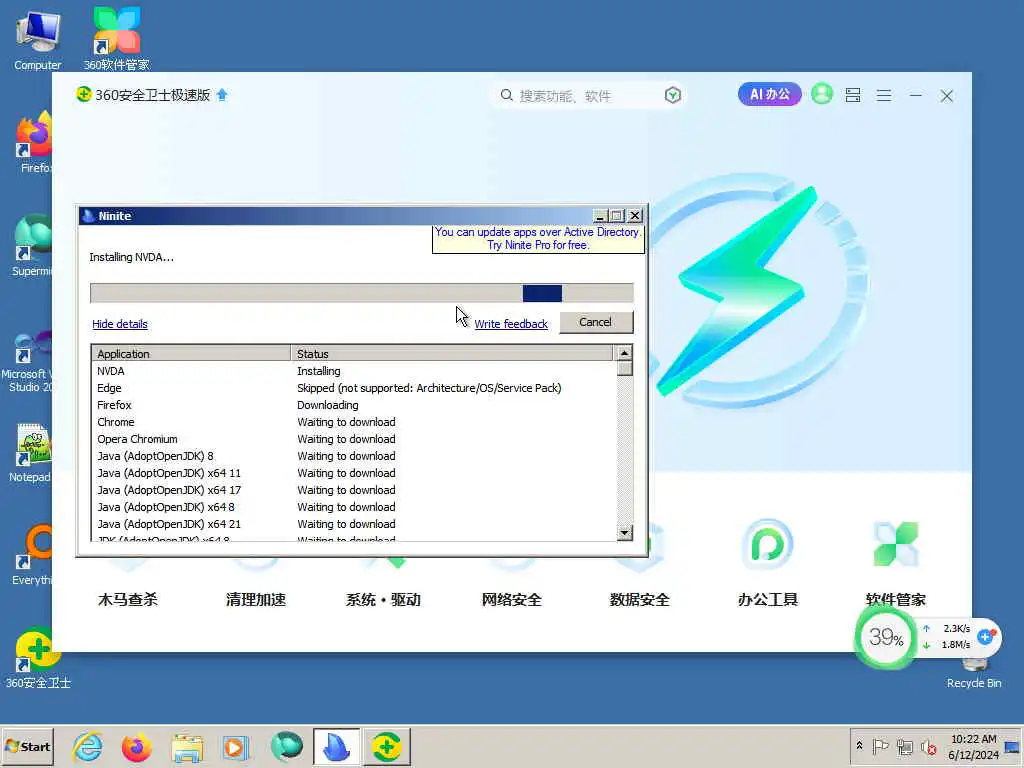The height and width of the screenshot is (768, 1024).
Task: Click the muted volume tray icon
Action: click(x=928, y=746)
